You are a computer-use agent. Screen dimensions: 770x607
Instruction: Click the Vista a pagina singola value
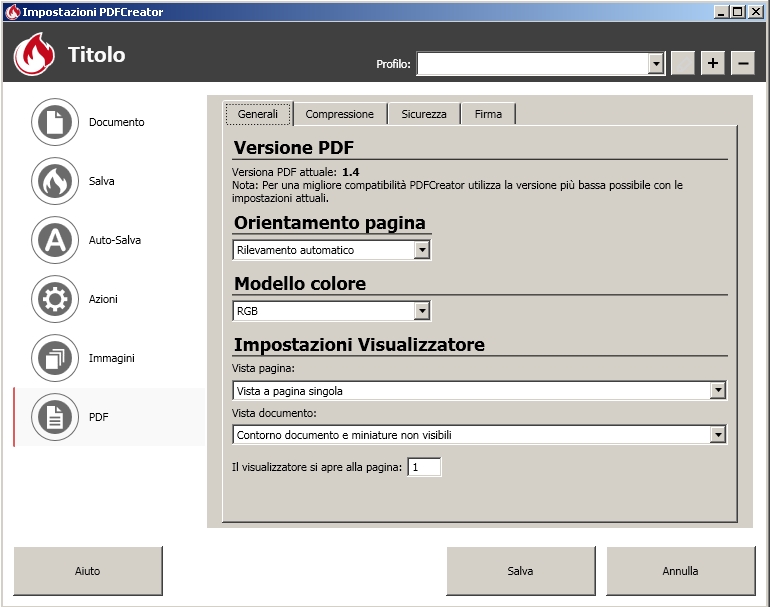(x=290, y=391)
